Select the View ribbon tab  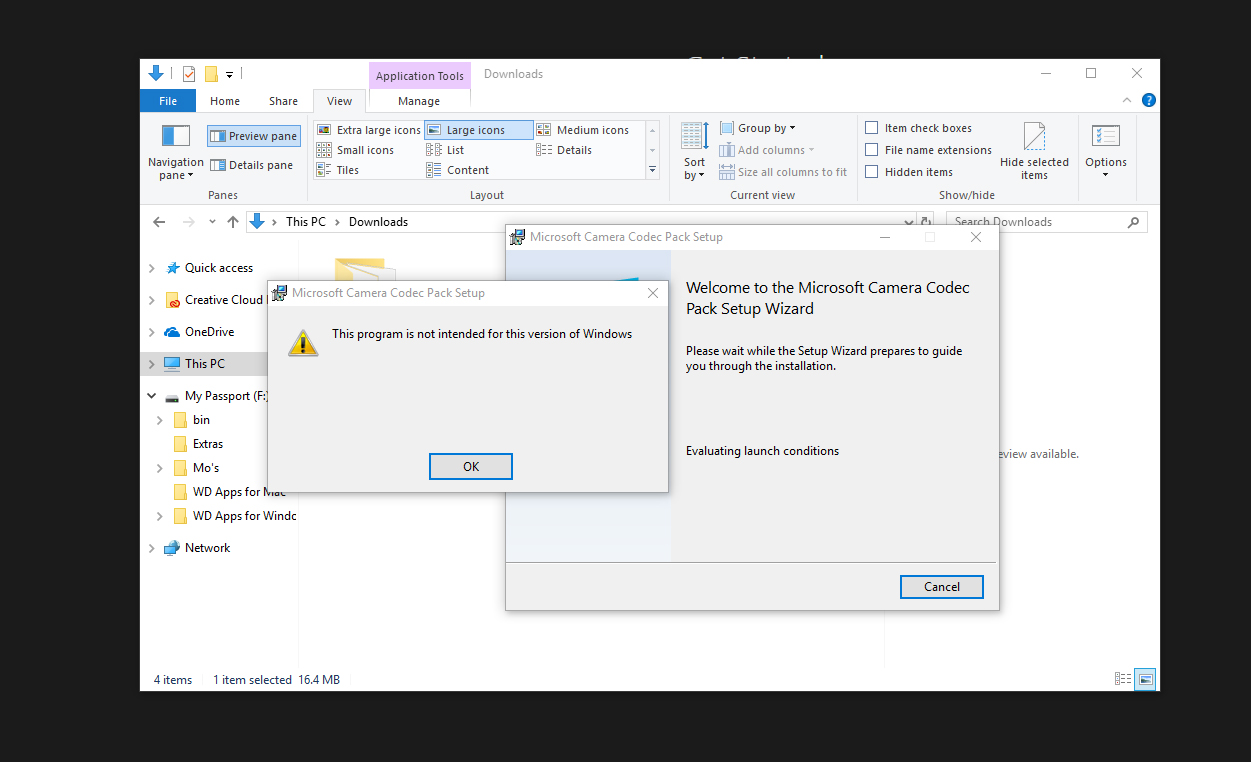click(x=340, y=101)
